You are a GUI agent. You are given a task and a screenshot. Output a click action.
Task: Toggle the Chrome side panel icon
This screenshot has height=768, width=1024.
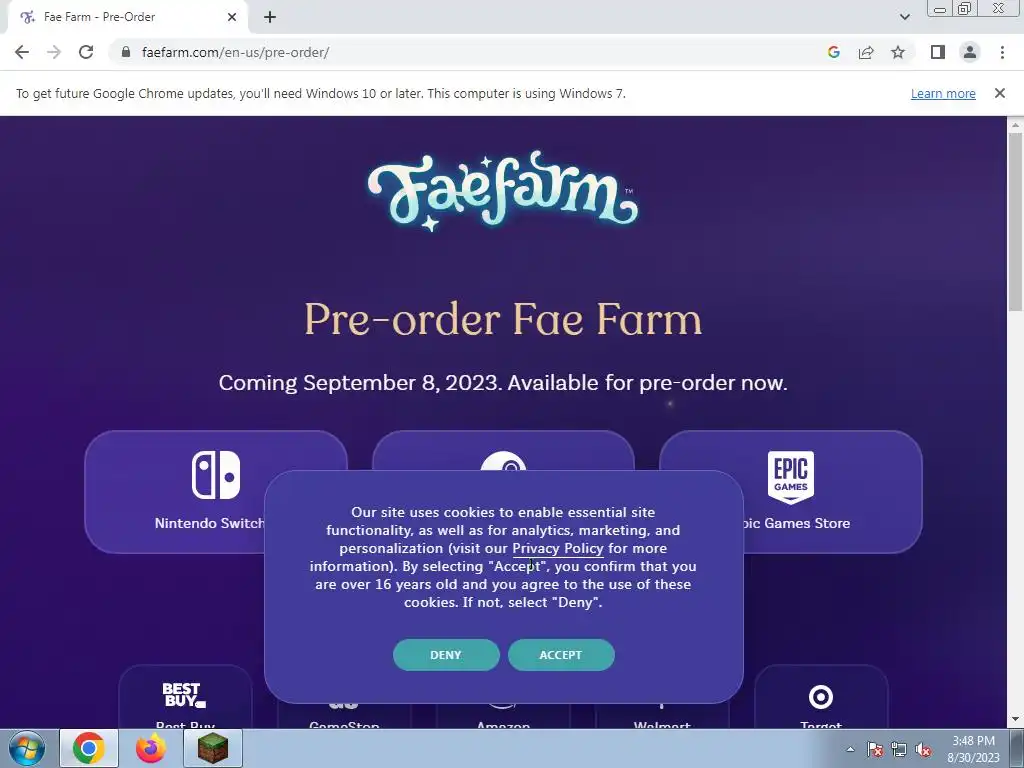(938, 52)
